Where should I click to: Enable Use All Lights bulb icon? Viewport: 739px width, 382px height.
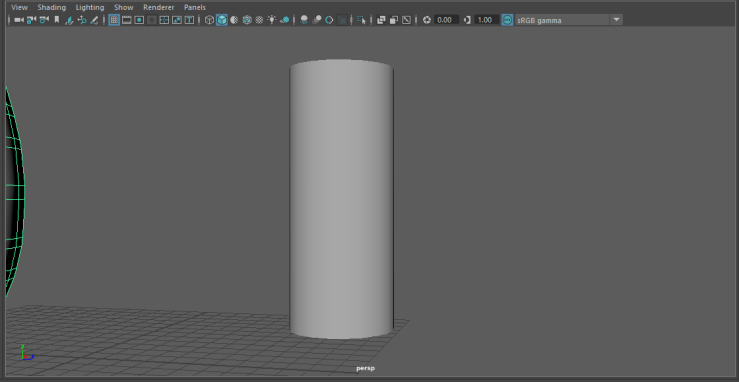(272, 20)
